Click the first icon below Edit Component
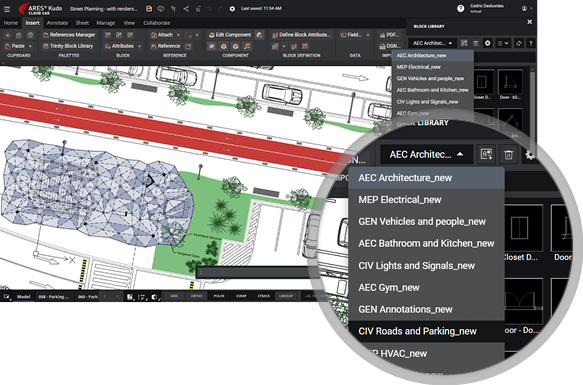583x385 pixels. (212, 46)
